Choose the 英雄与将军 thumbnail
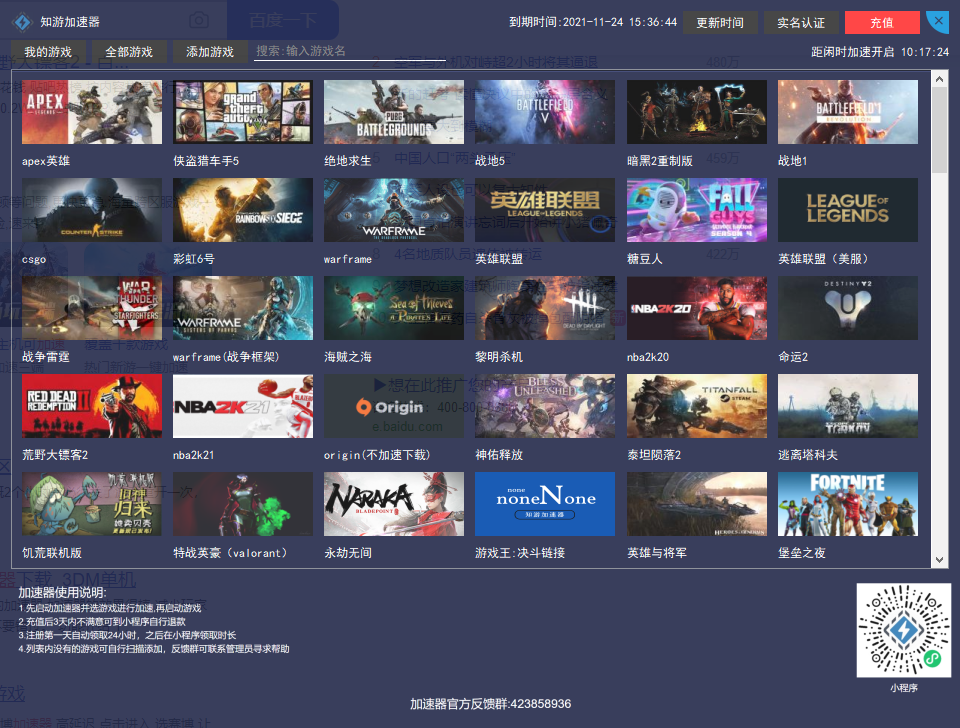Screen dimensions: 960x728 click(x=697, y=504)
